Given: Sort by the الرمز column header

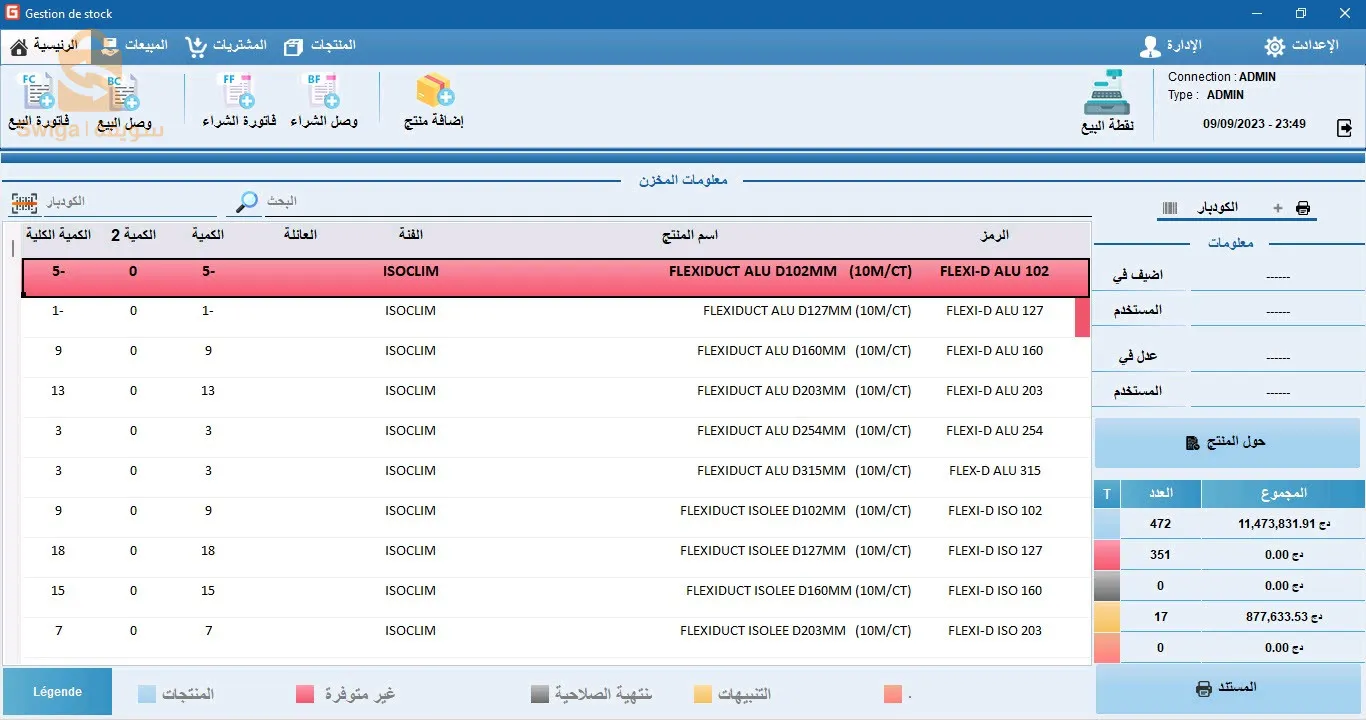Looking at the screenshot, I should pyautogui.click(x=994, y=235).
